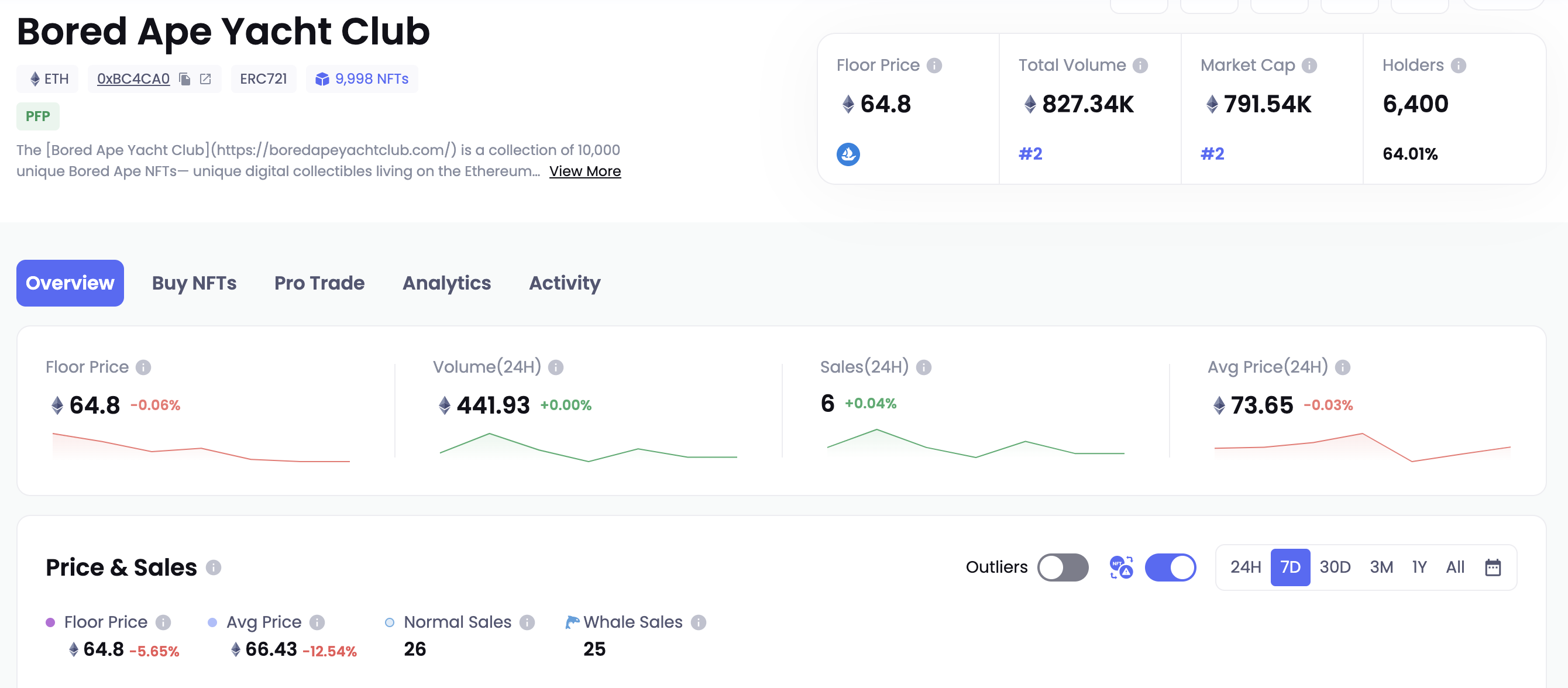Click the OpenSea marketplace icon under Floor Price
The height and width of the screenshot is (688, 1568).
pos(848,154)
